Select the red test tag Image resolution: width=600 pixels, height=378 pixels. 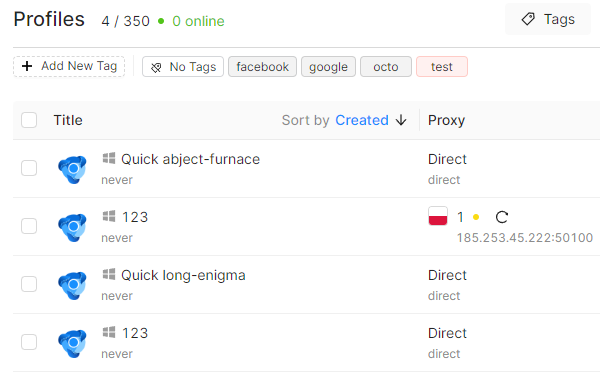pyautogui.click(x=442, y=67)
